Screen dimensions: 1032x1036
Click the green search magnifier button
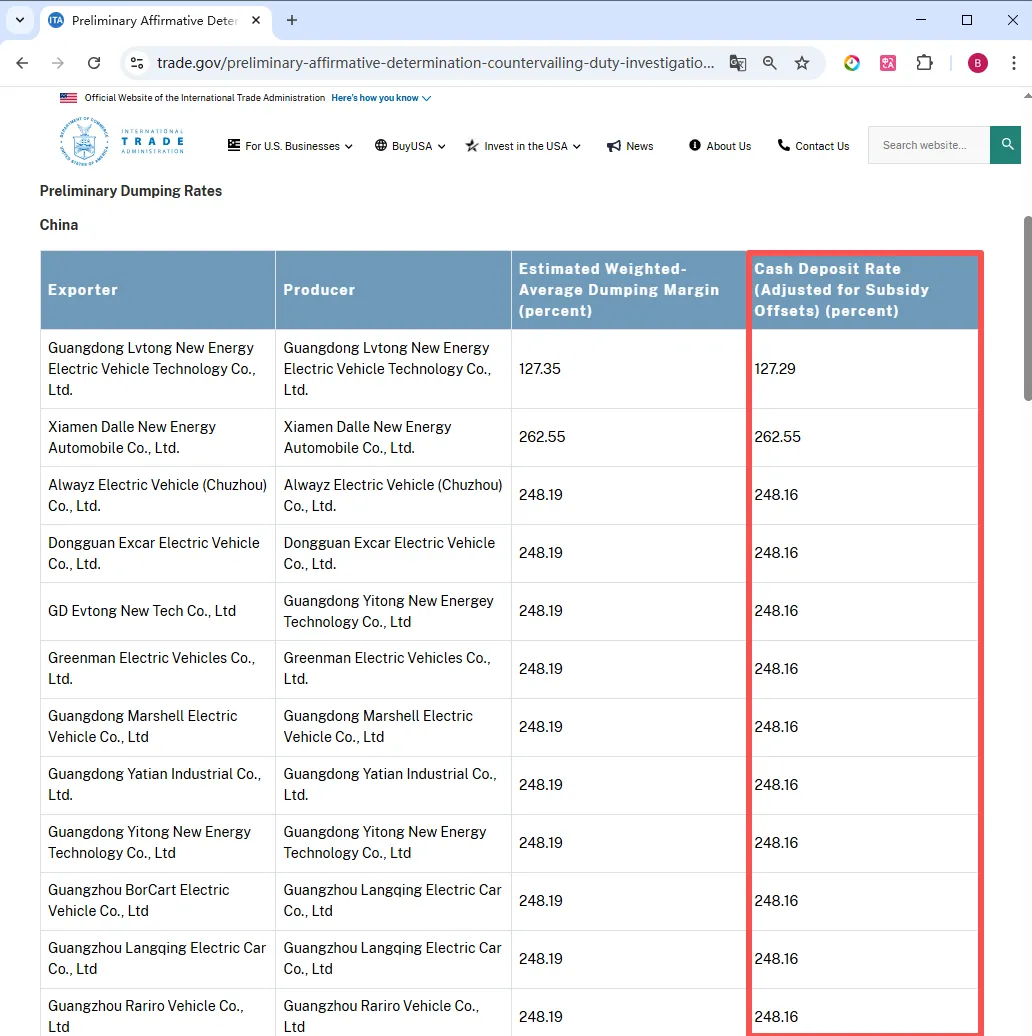tap(1005, 145)
